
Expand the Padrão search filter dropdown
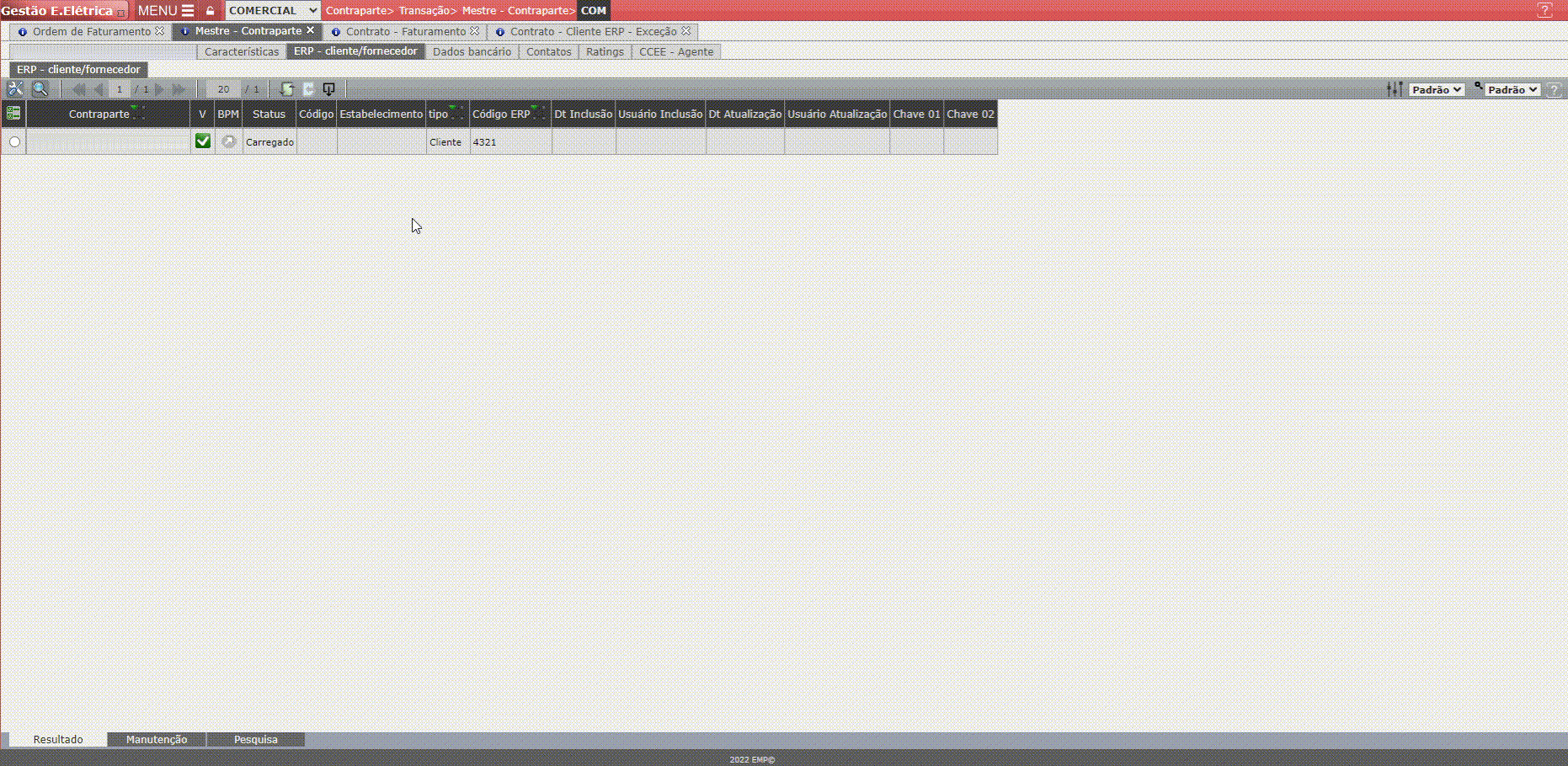(x=1512, y=90)
